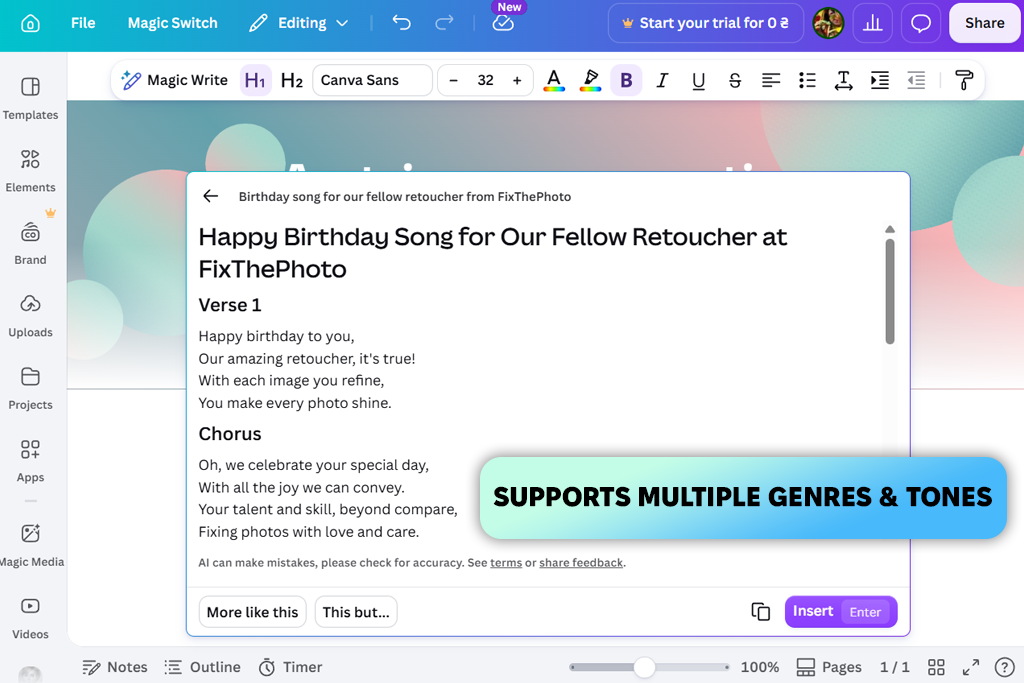Click the 100% zoom level
The width and height of the screenshot is (1024, 683).
(760, 667)
